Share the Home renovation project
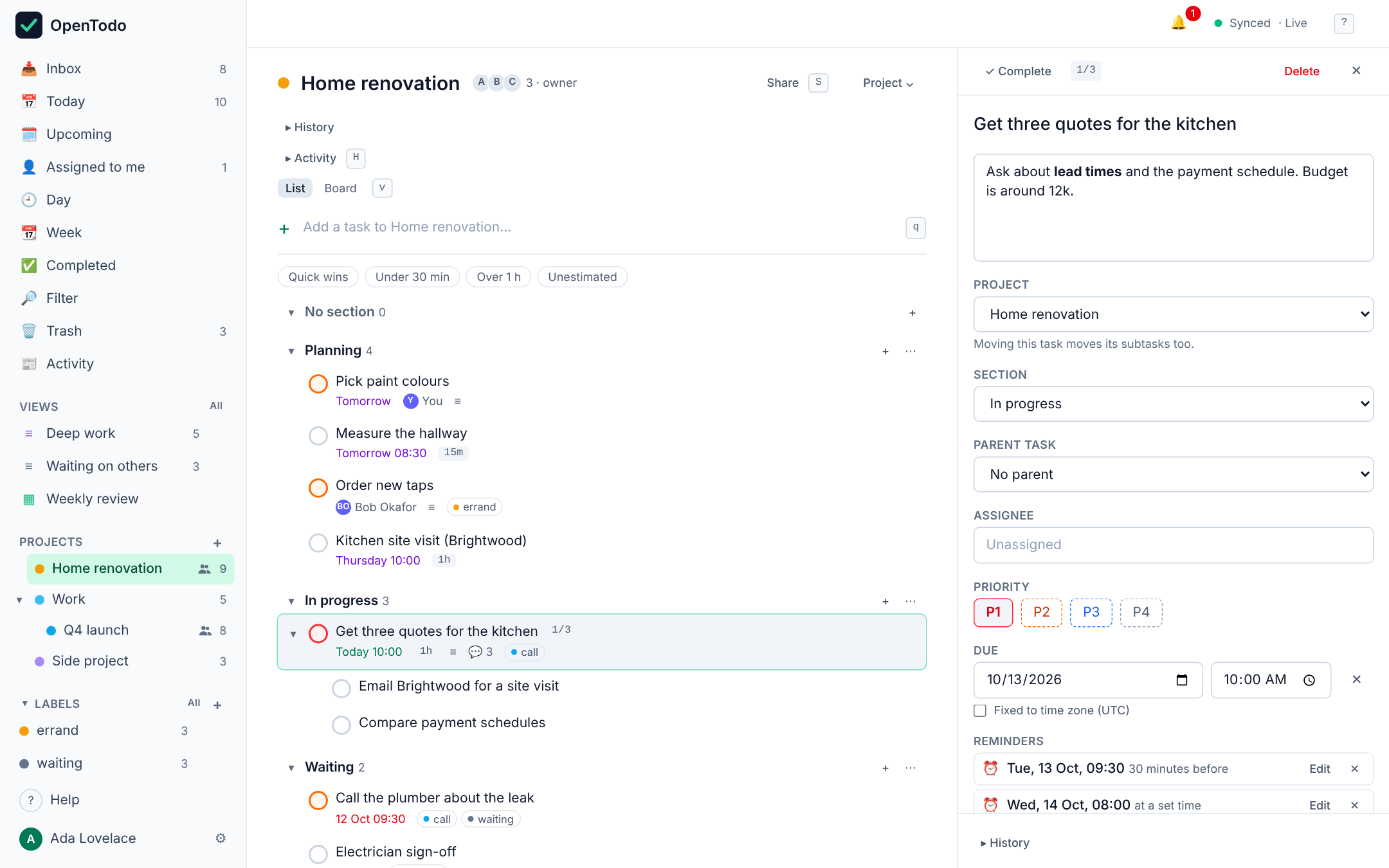Screen dimensions: 1389x868 [783, 83]
